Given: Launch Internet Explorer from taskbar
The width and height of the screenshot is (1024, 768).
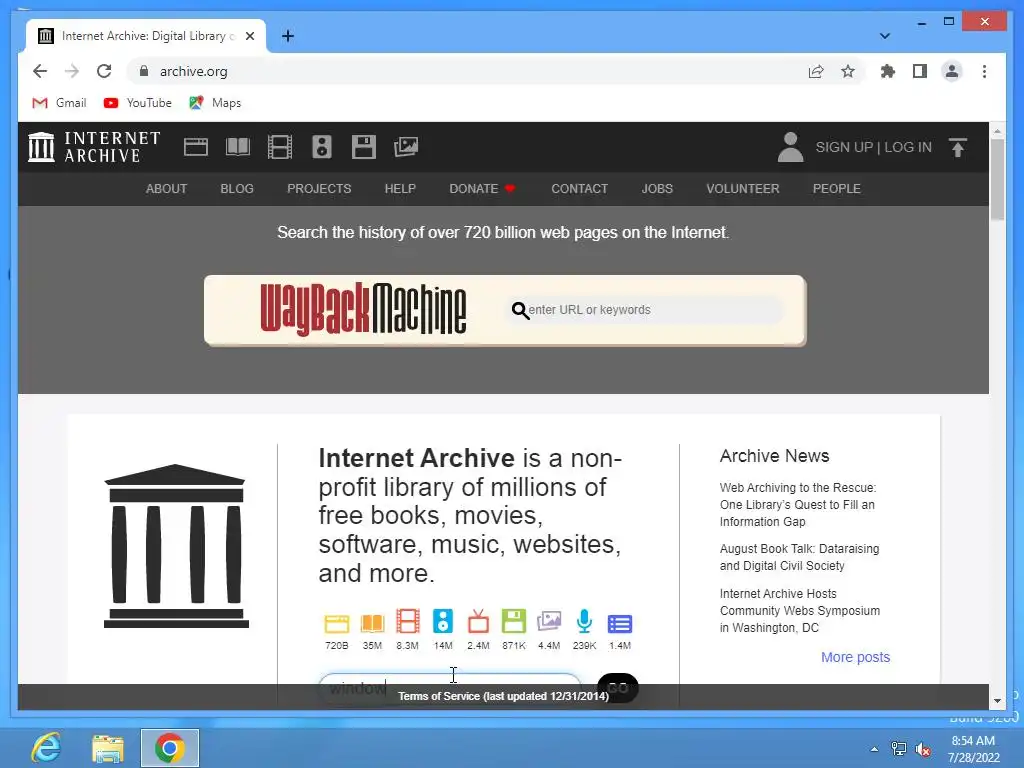Looking at the screenshot, I should tap(46, 748).
